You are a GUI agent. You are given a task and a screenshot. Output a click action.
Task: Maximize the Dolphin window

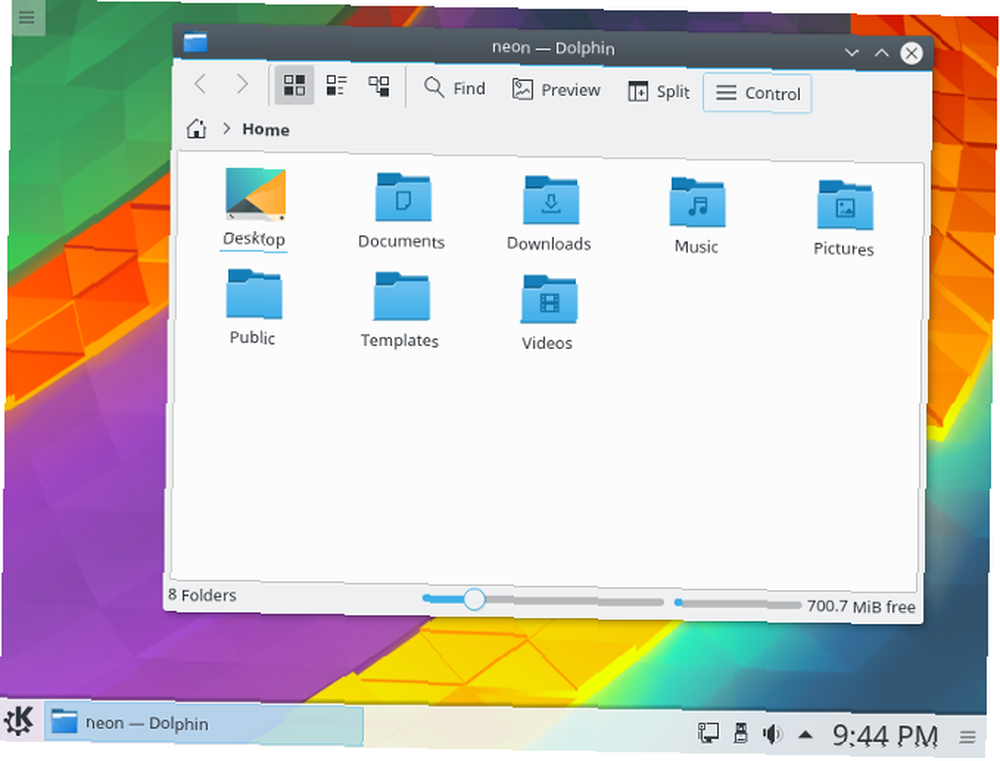point(881,53)
